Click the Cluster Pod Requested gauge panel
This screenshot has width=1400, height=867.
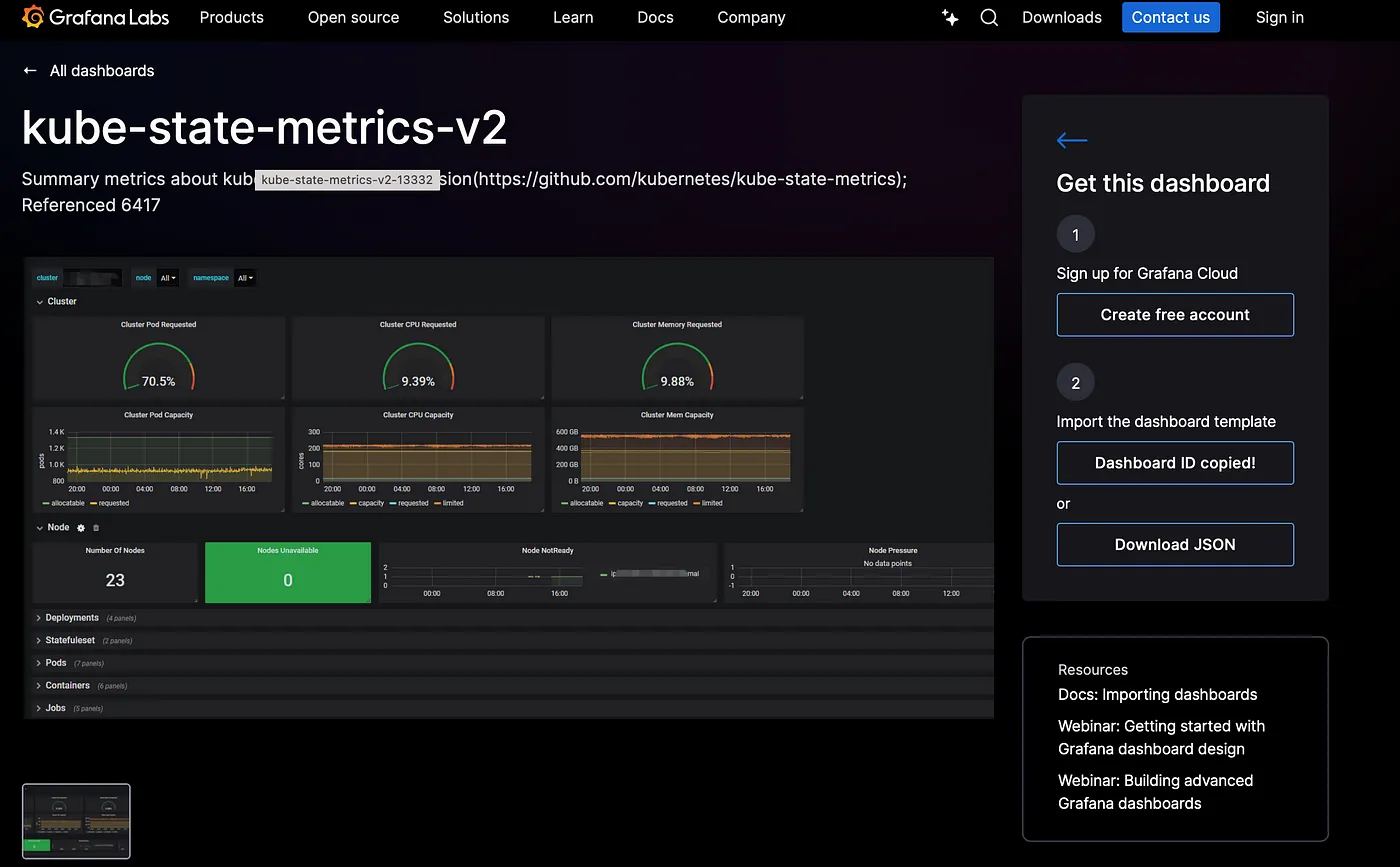(159, 358)
